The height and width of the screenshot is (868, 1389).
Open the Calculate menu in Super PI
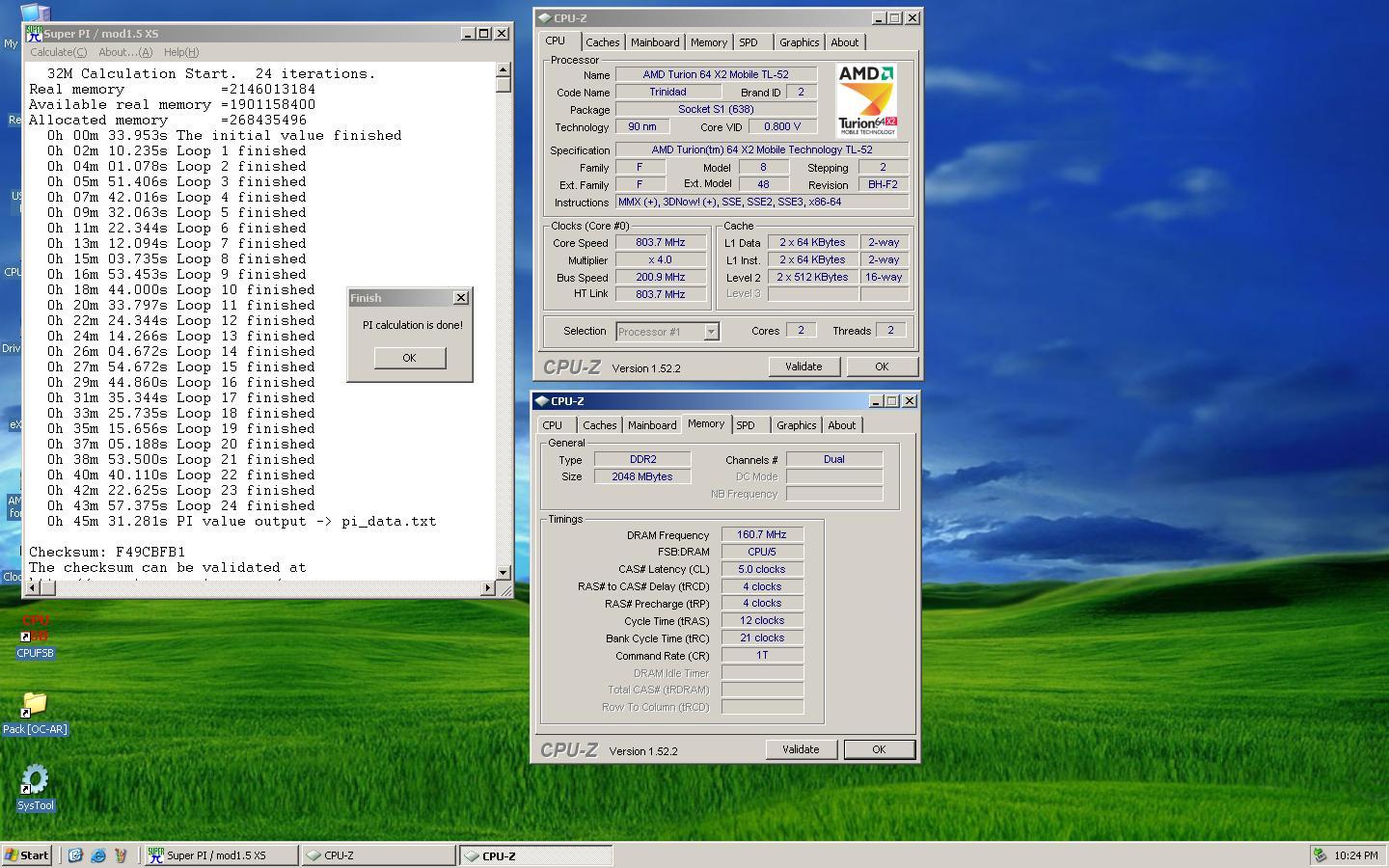click(x=58, y=52)
